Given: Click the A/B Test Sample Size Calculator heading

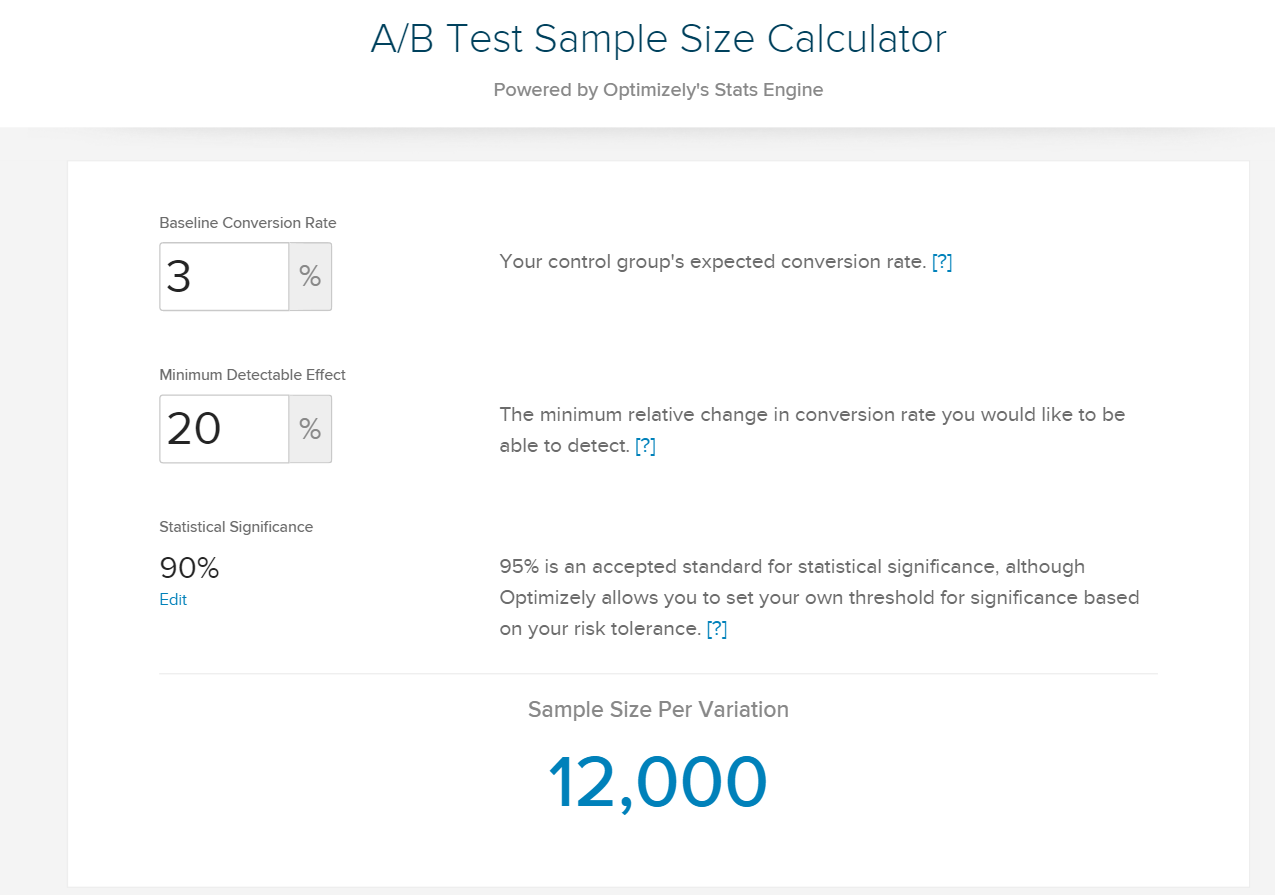Looking at the screenshot, I should [658, 39].
